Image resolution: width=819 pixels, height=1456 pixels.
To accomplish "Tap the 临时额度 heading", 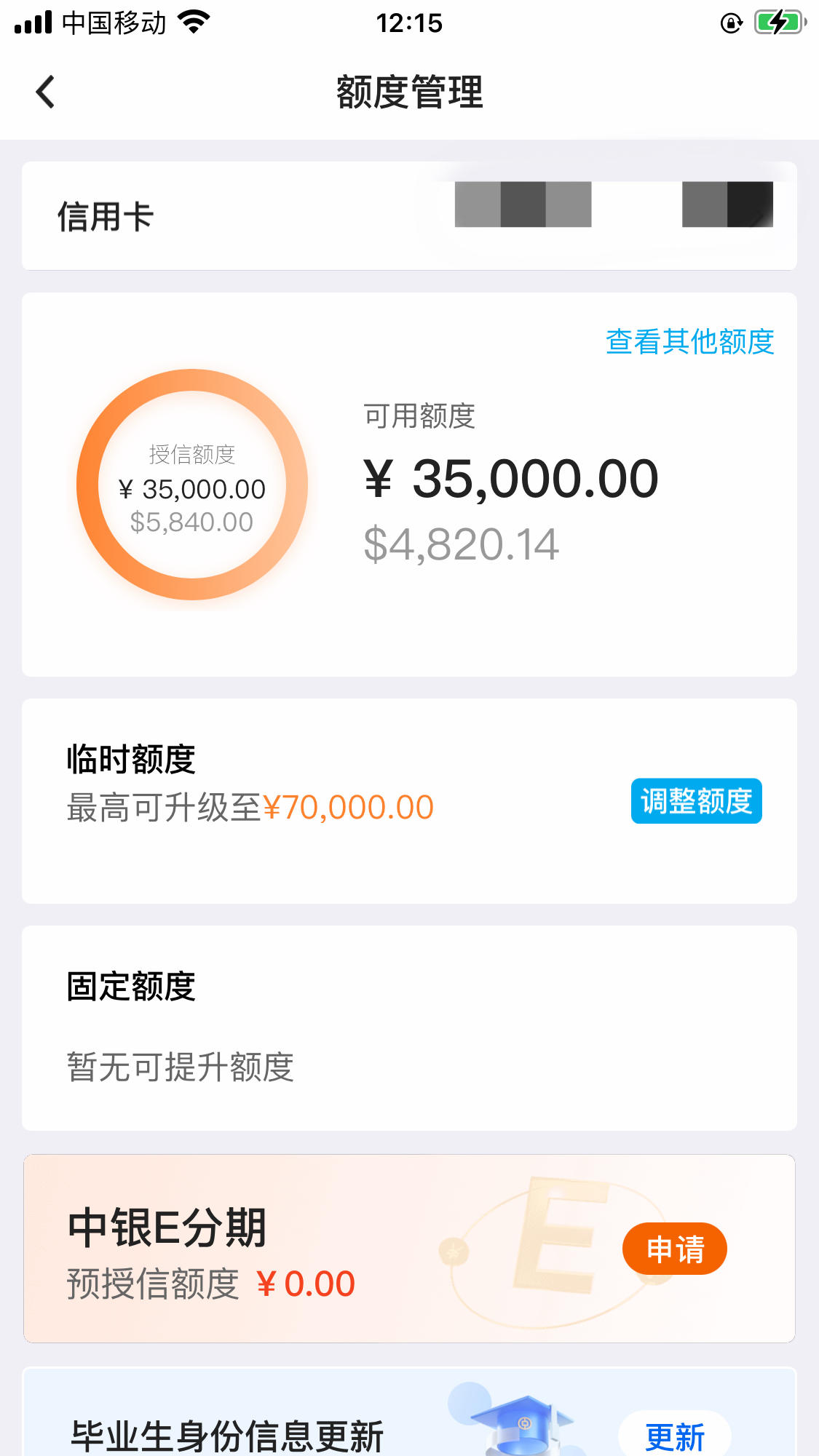I will click(x=131, y=759).
